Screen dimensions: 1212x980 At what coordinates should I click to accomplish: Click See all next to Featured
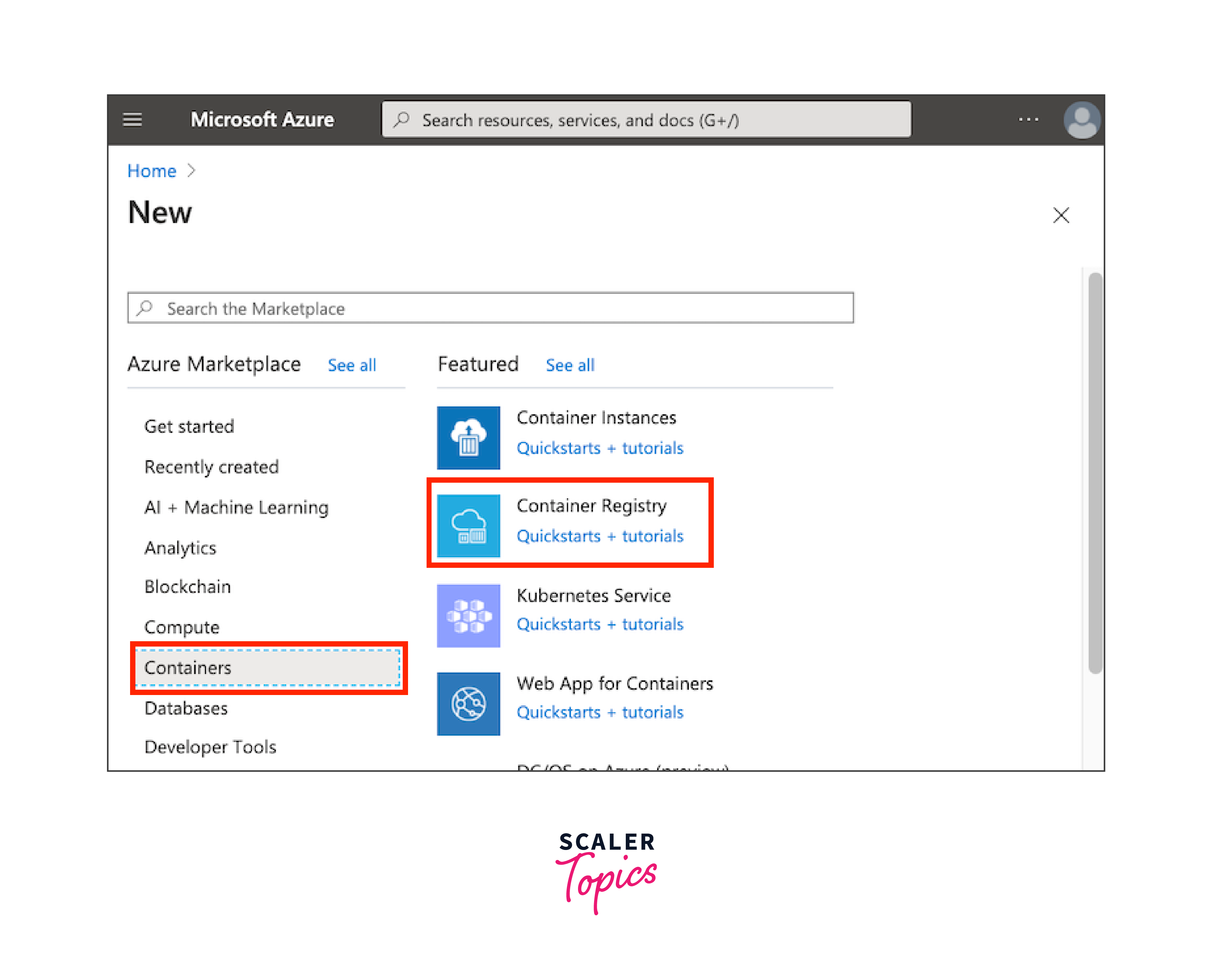click(570, 365)
